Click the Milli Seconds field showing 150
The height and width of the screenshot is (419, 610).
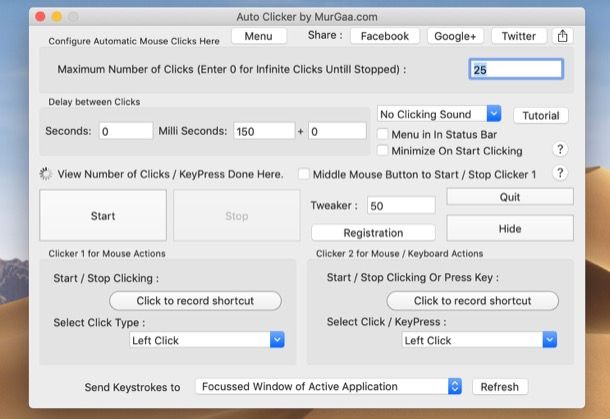pyautogui.click(x=264, y=131)
